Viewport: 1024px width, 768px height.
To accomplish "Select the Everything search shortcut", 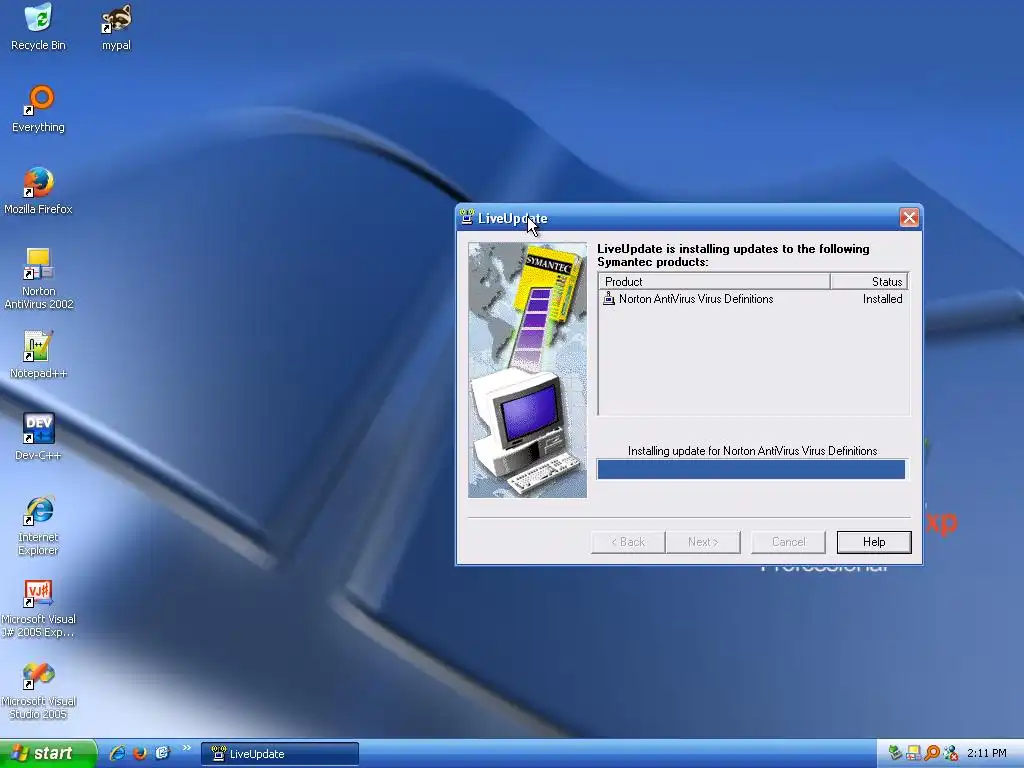I will [x=39, y=109].
